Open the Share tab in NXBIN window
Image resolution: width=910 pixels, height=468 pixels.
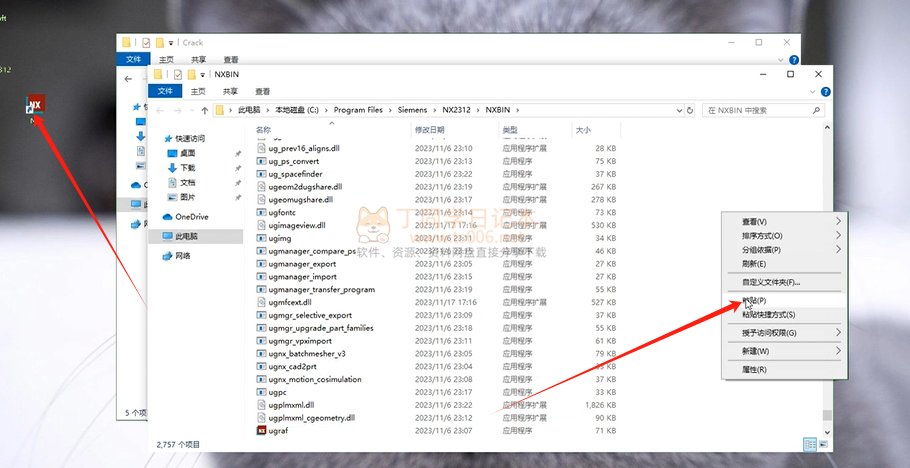(x=230, y=91)
